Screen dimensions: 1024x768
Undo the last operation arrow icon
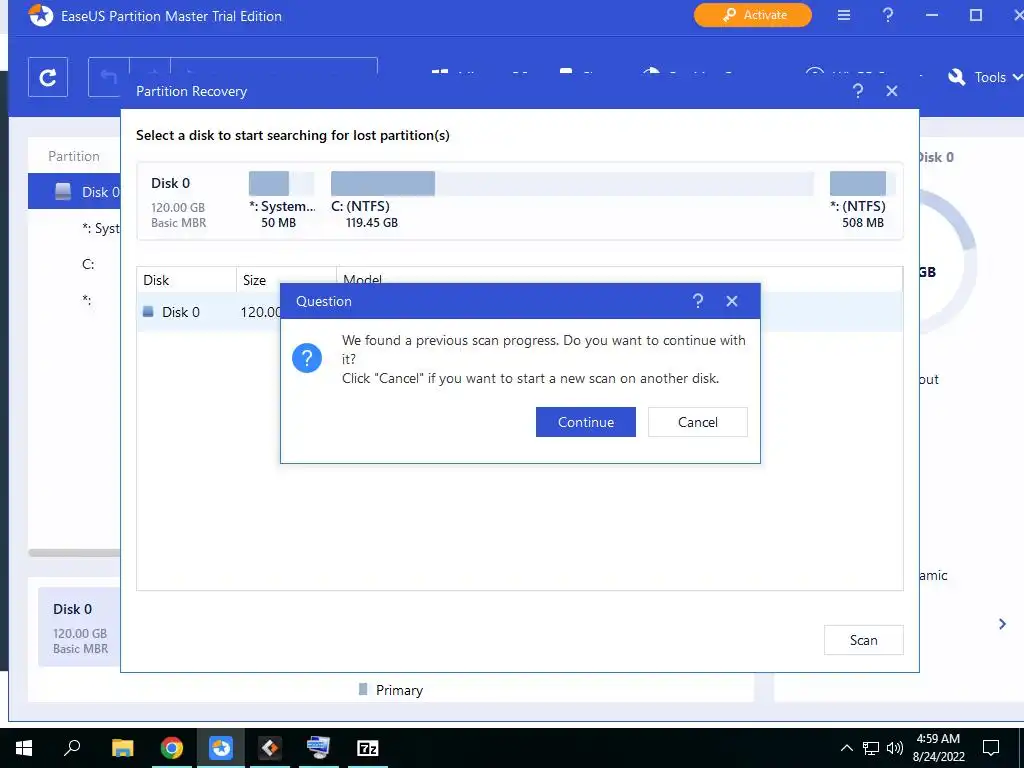click(108, 77)
